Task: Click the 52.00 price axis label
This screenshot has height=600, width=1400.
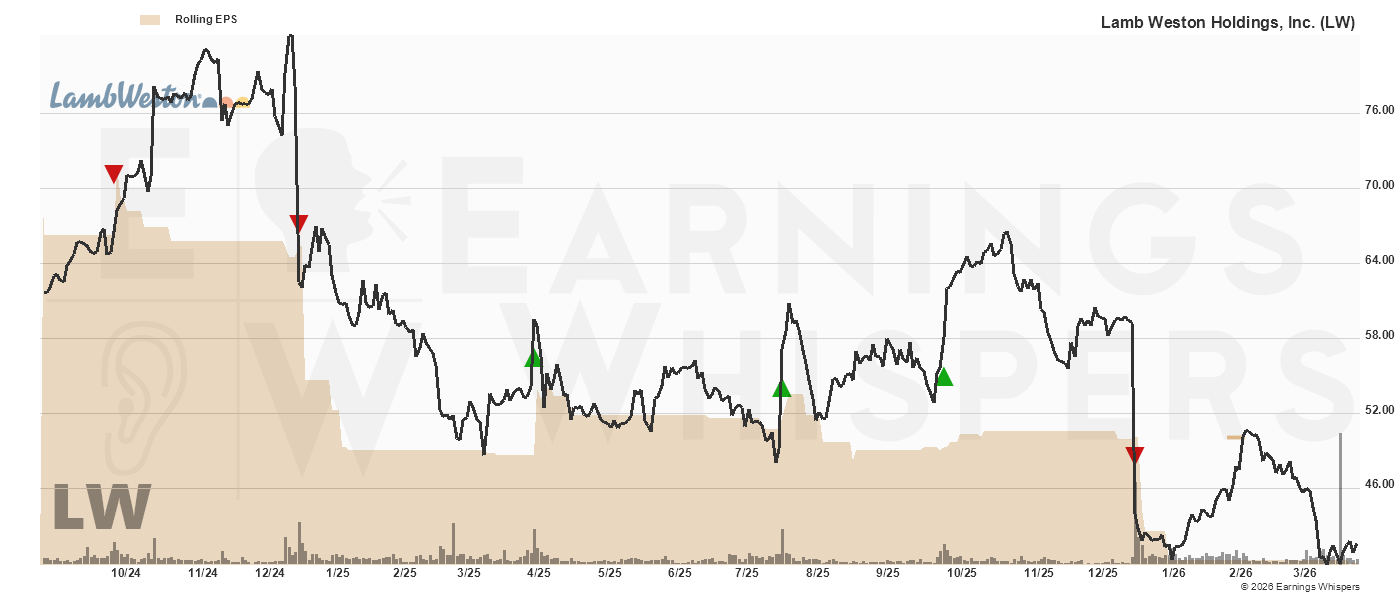Action: 1379,410
